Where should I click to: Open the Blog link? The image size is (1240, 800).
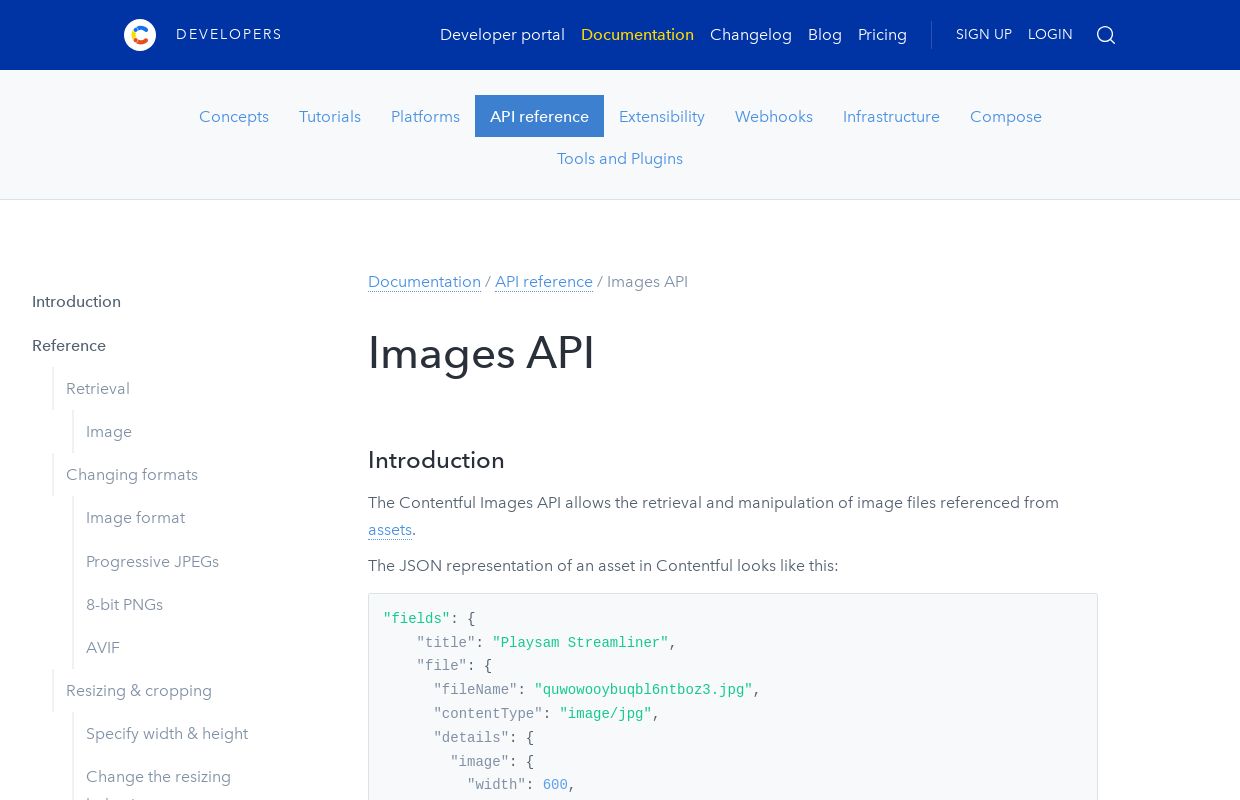(825, 35)
